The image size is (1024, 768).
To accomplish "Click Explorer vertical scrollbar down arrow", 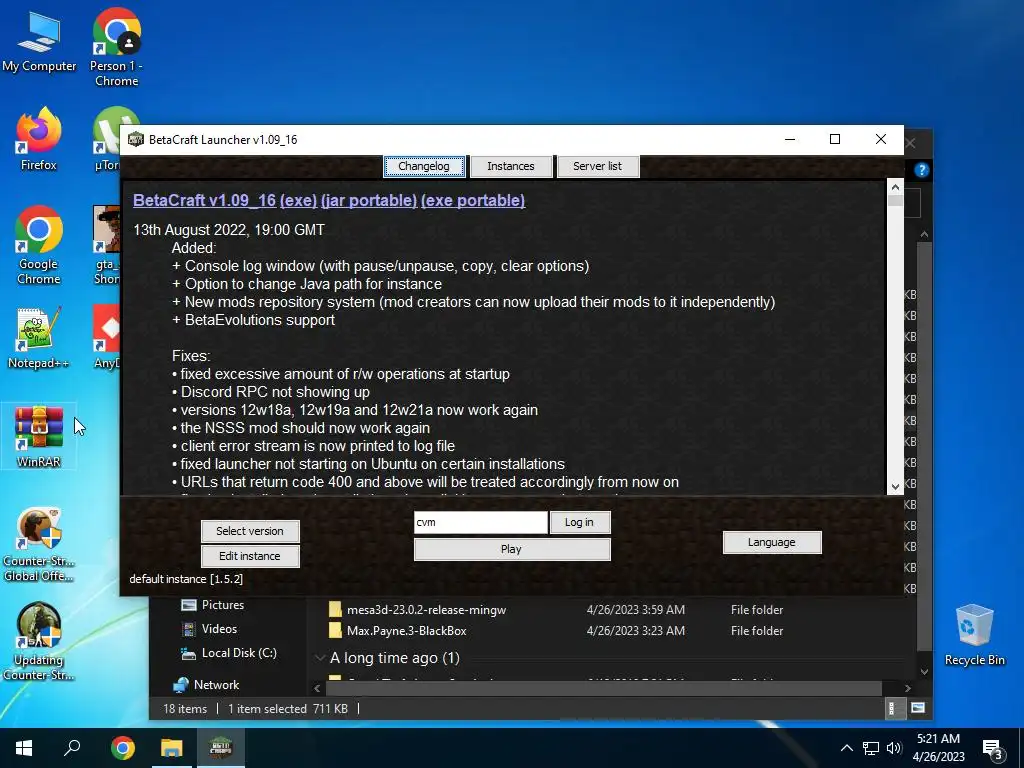I will tap(925, 672).
